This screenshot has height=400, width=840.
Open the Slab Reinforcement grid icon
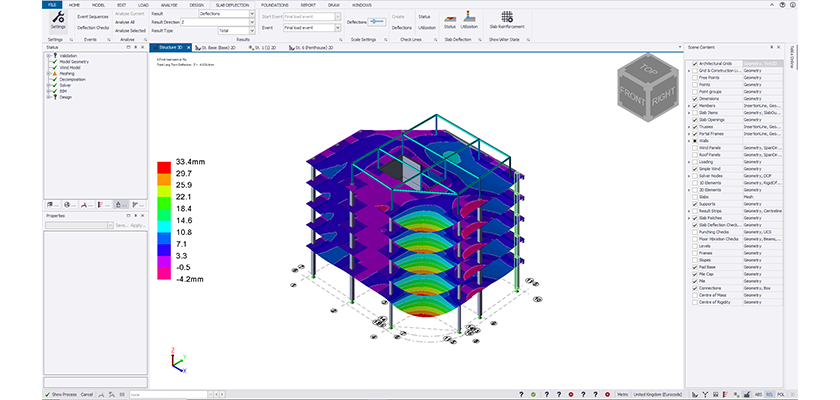(x=508, y=18)
